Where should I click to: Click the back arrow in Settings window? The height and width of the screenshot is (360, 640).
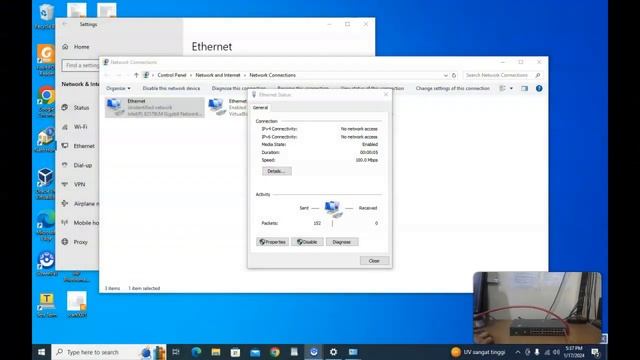(x=64, y=24)
